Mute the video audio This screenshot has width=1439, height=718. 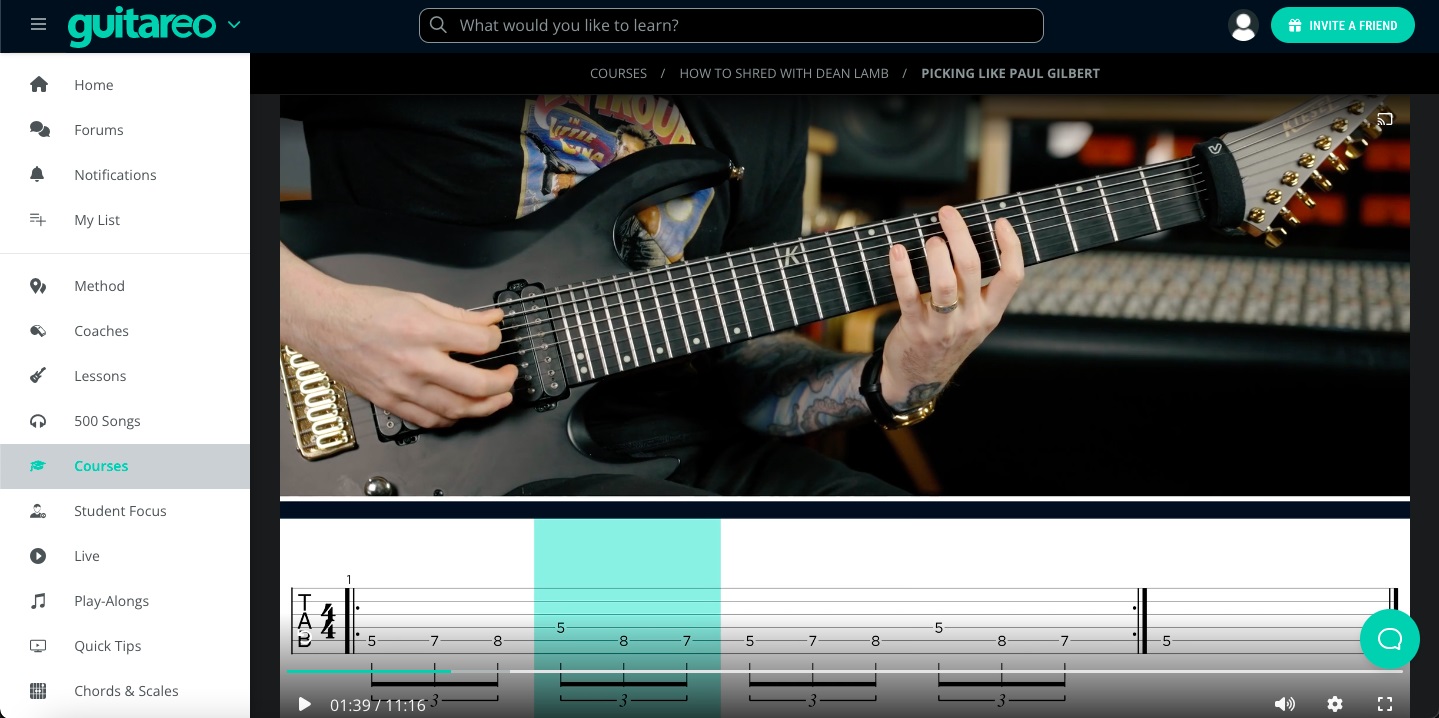pos(1283,704)
